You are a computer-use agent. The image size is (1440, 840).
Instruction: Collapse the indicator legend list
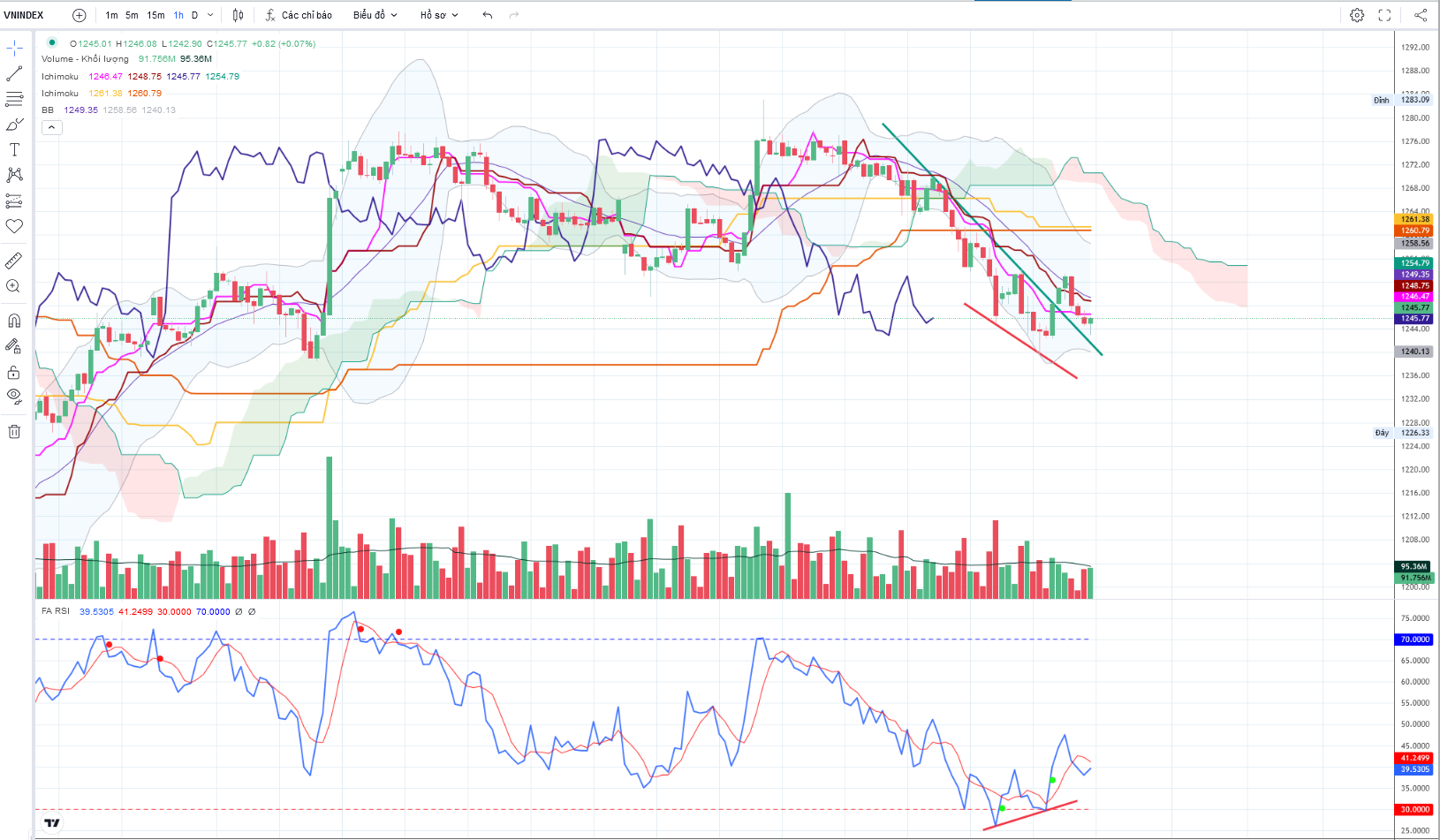tap(52, 127)
